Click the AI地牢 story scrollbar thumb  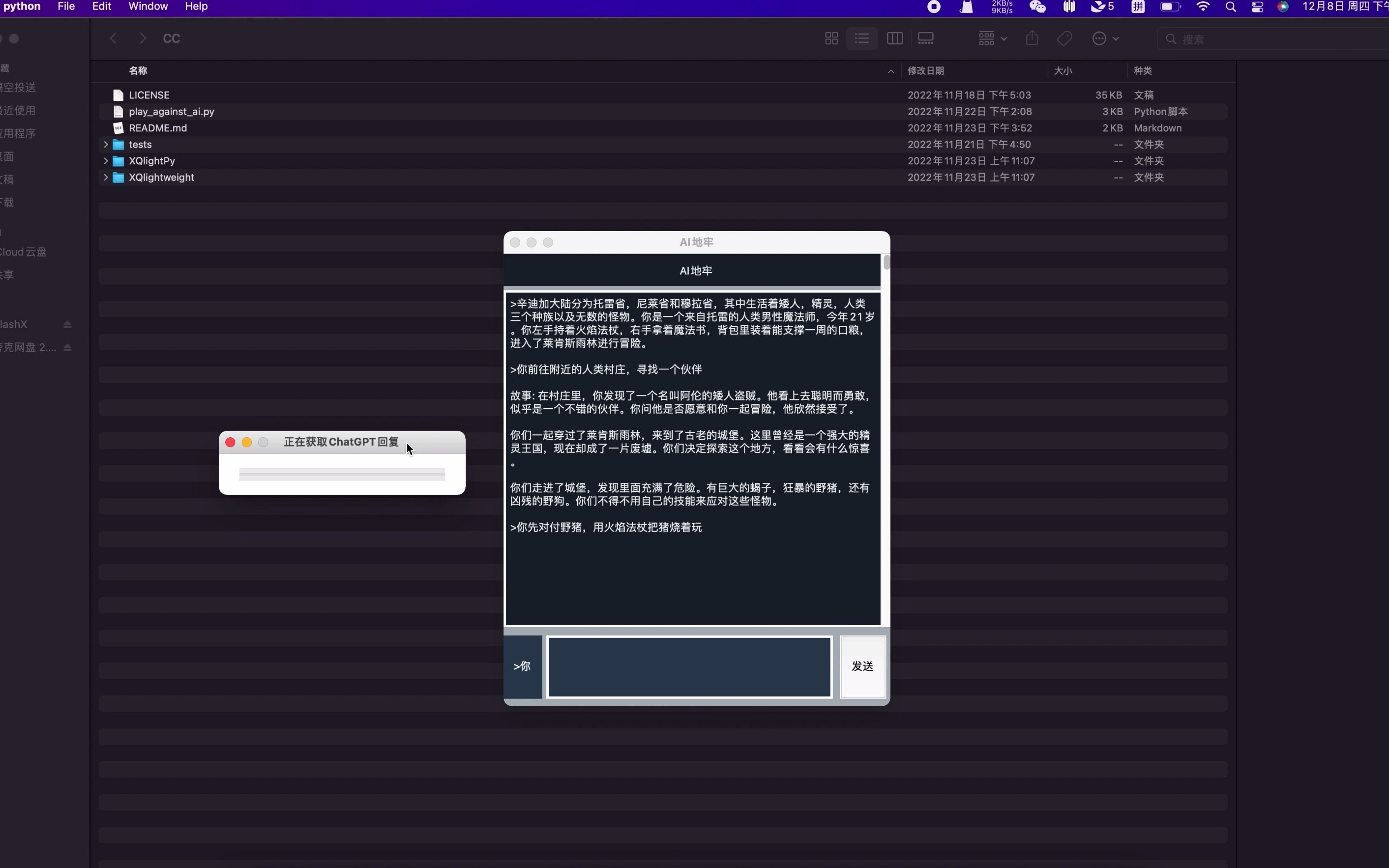coord(886,262)
